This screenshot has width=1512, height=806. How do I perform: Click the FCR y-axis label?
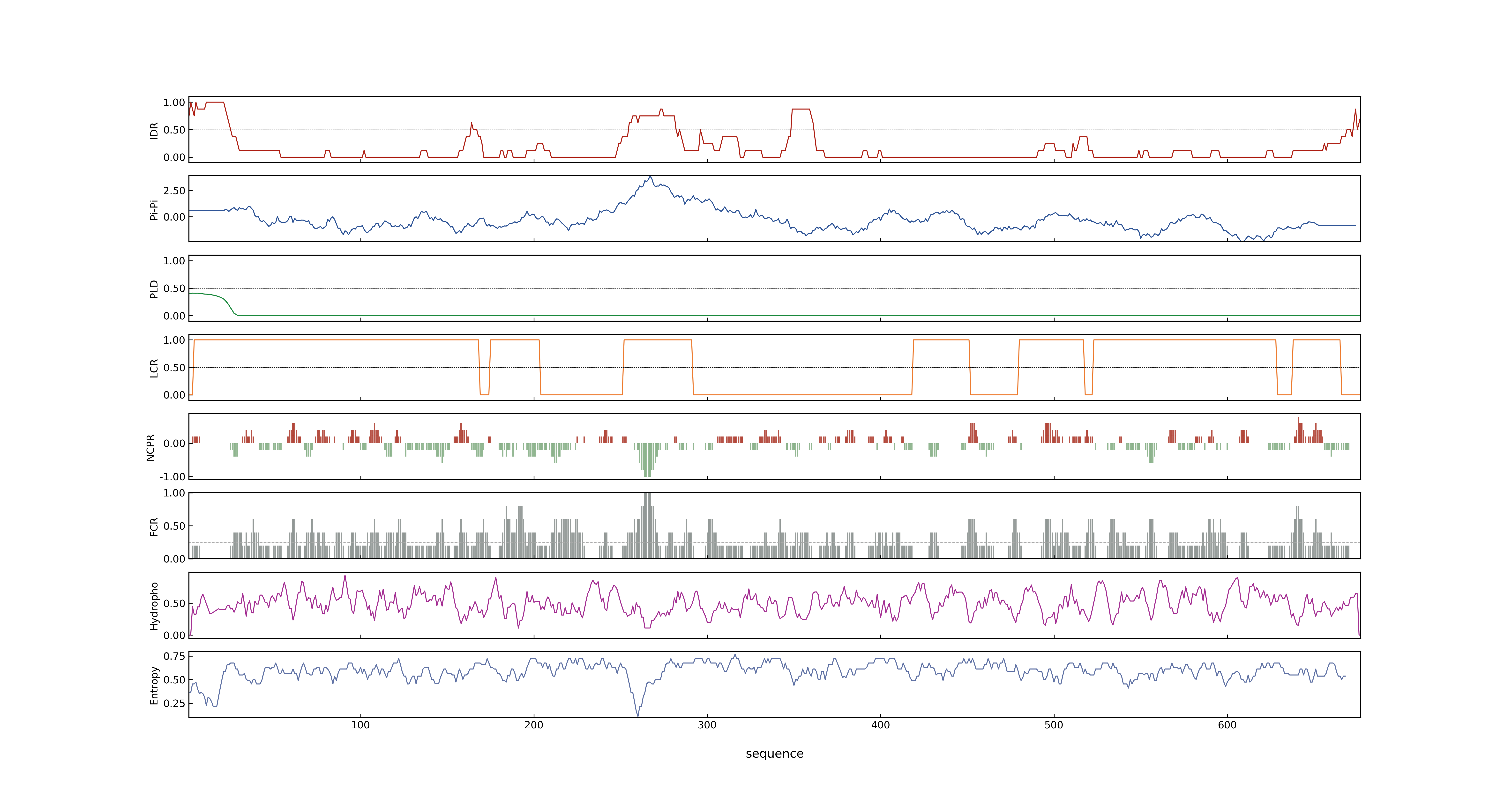pyautogui.click(x=154, y=527)
